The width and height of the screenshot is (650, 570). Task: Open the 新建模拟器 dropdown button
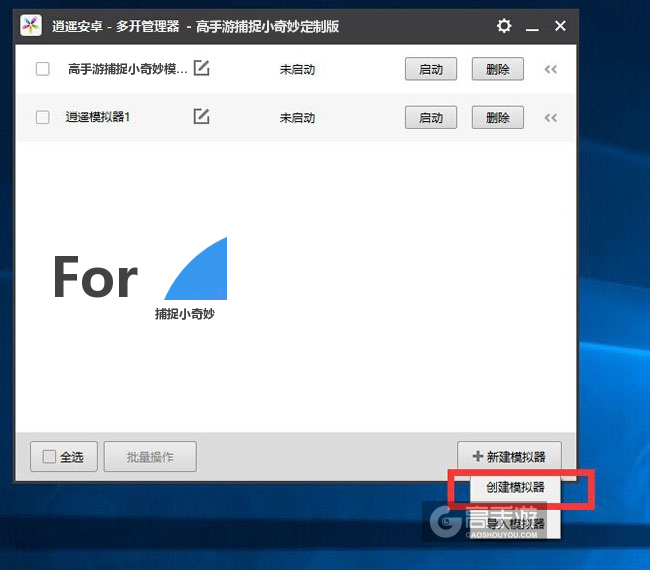click(509, 457)
